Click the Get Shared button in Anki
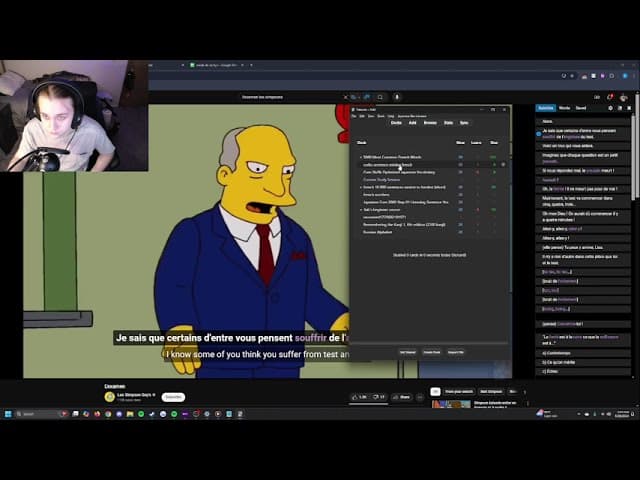The width and height of the screenshot is (640, 480). 408,352
